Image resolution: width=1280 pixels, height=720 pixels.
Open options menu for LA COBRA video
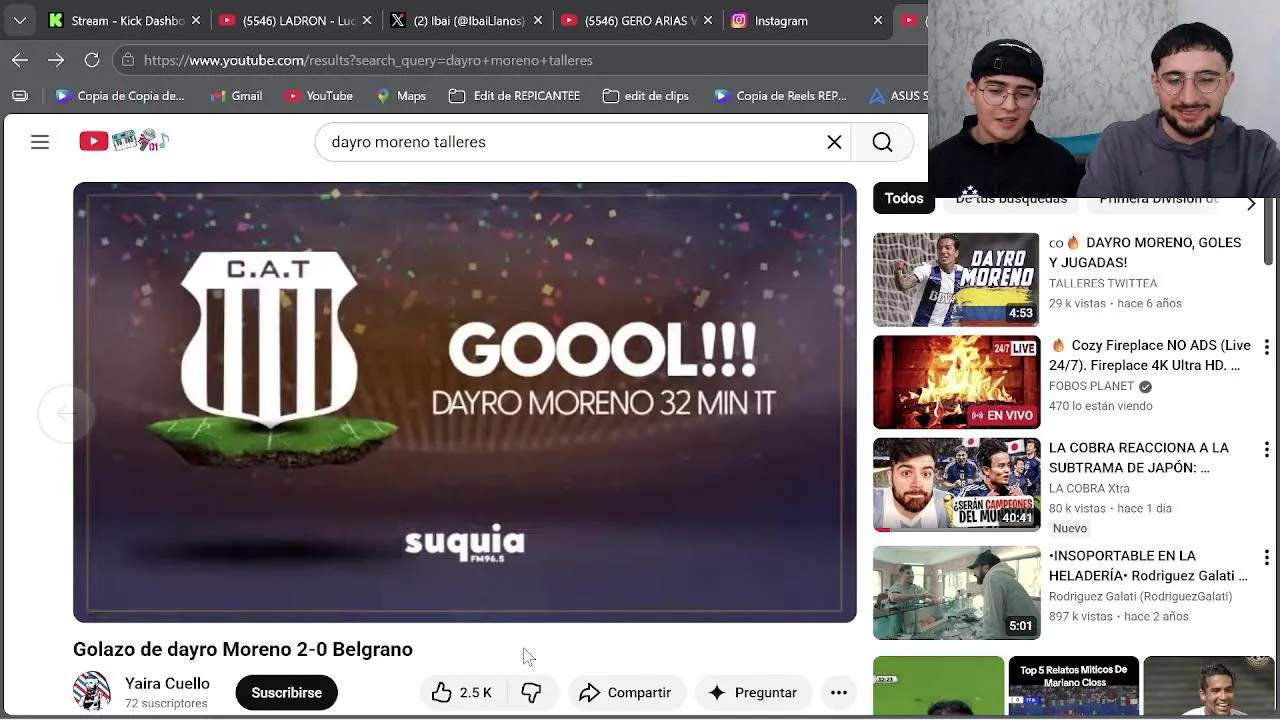(1266, 450)
